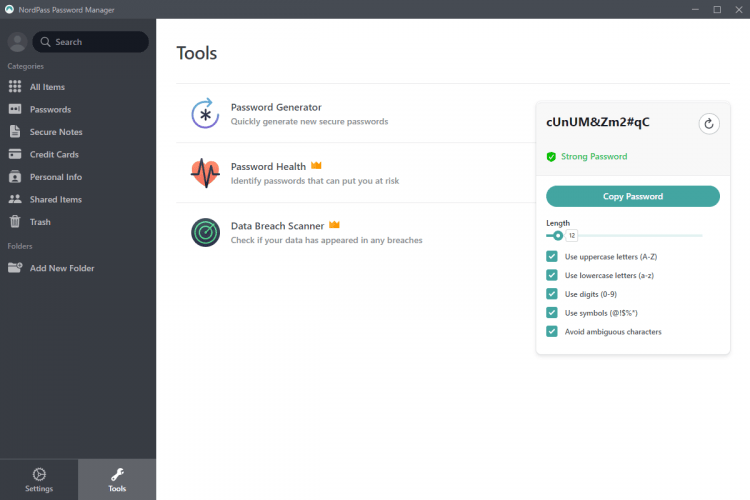Click the user profile avatar icon

[17, 42]
